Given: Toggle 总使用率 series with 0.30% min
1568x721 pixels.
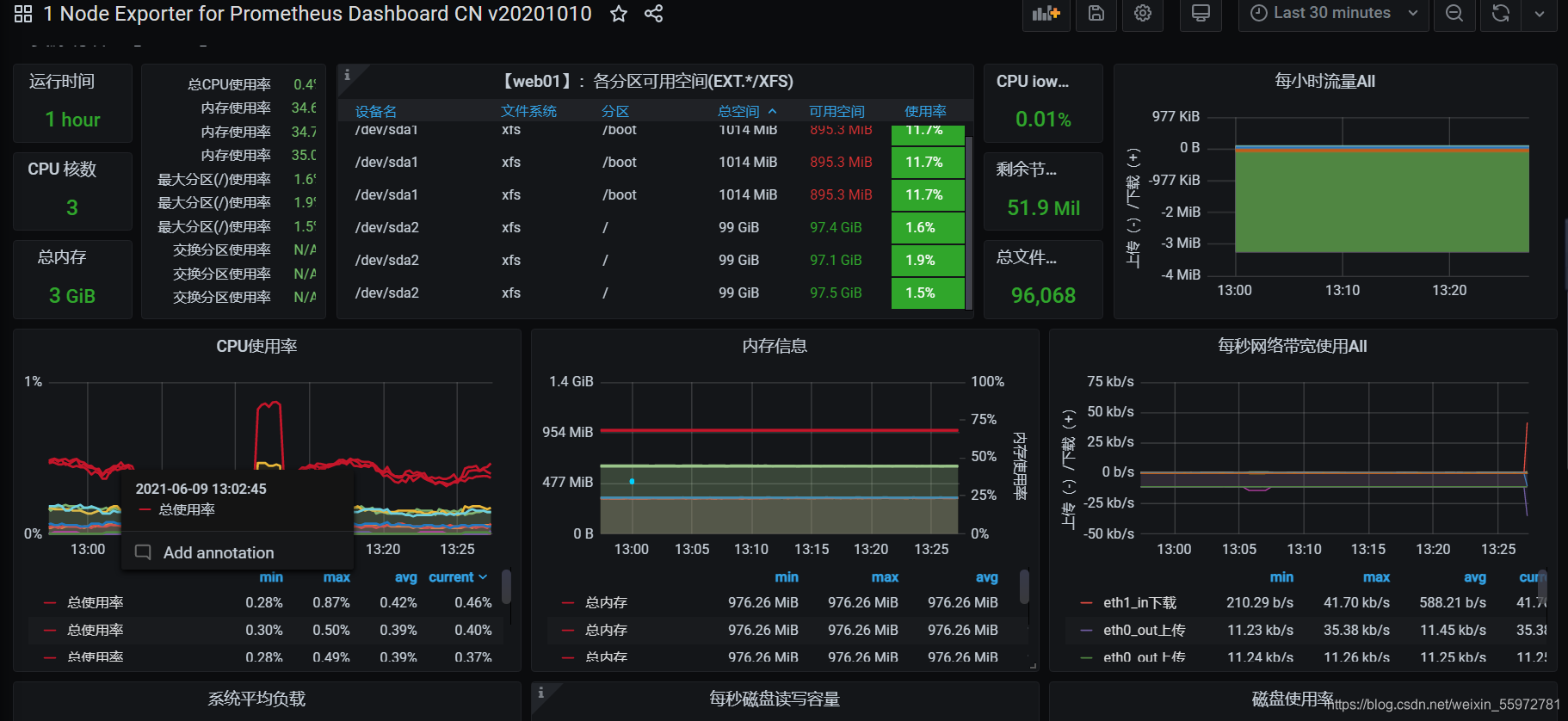Looking at the screenshot, I should (96, 630).
